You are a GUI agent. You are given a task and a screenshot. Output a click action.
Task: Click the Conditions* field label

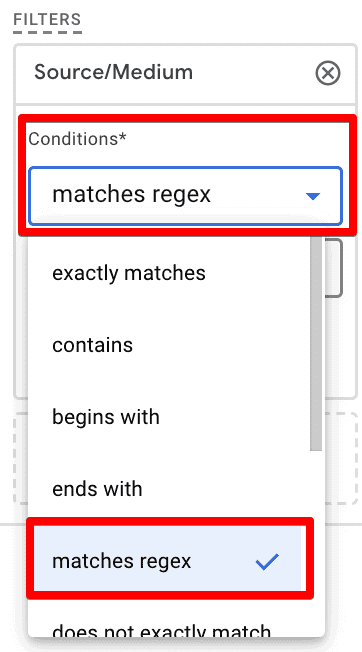point(77,139)
